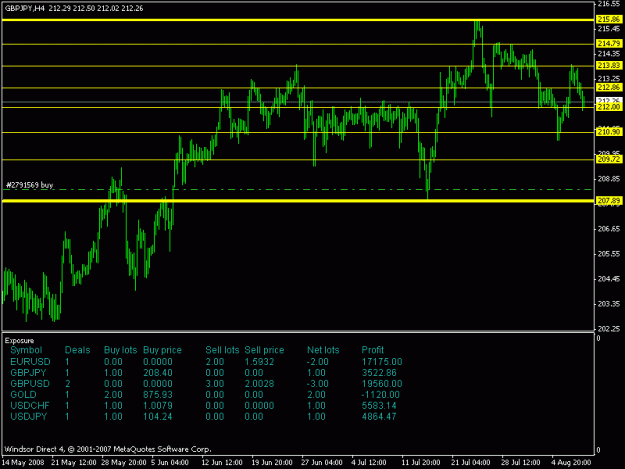Click EURUSD sell price 1.5932
Image resolution: width=625 pixels, height=469 pixels.
click(259, 362)
